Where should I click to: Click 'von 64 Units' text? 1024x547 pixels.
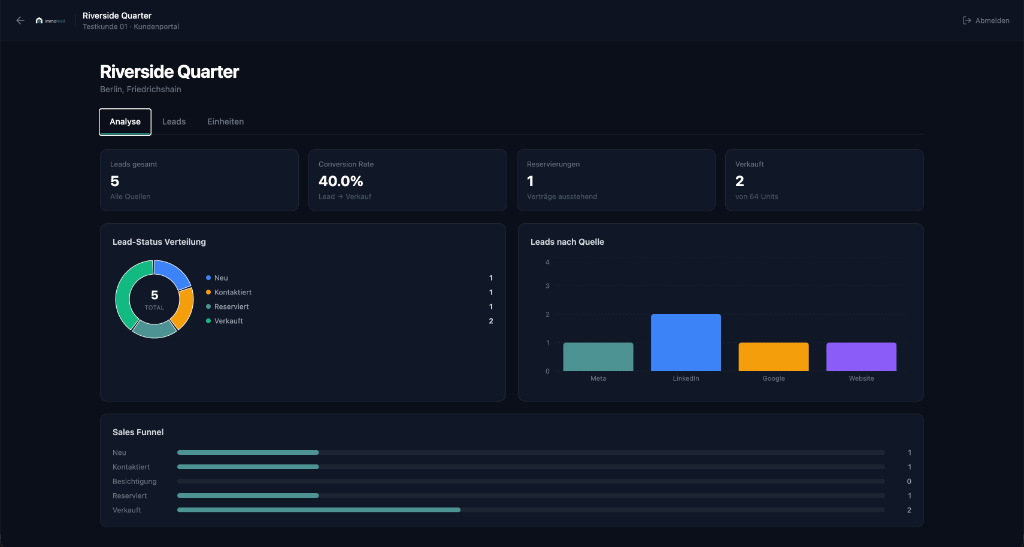[756, 196]
